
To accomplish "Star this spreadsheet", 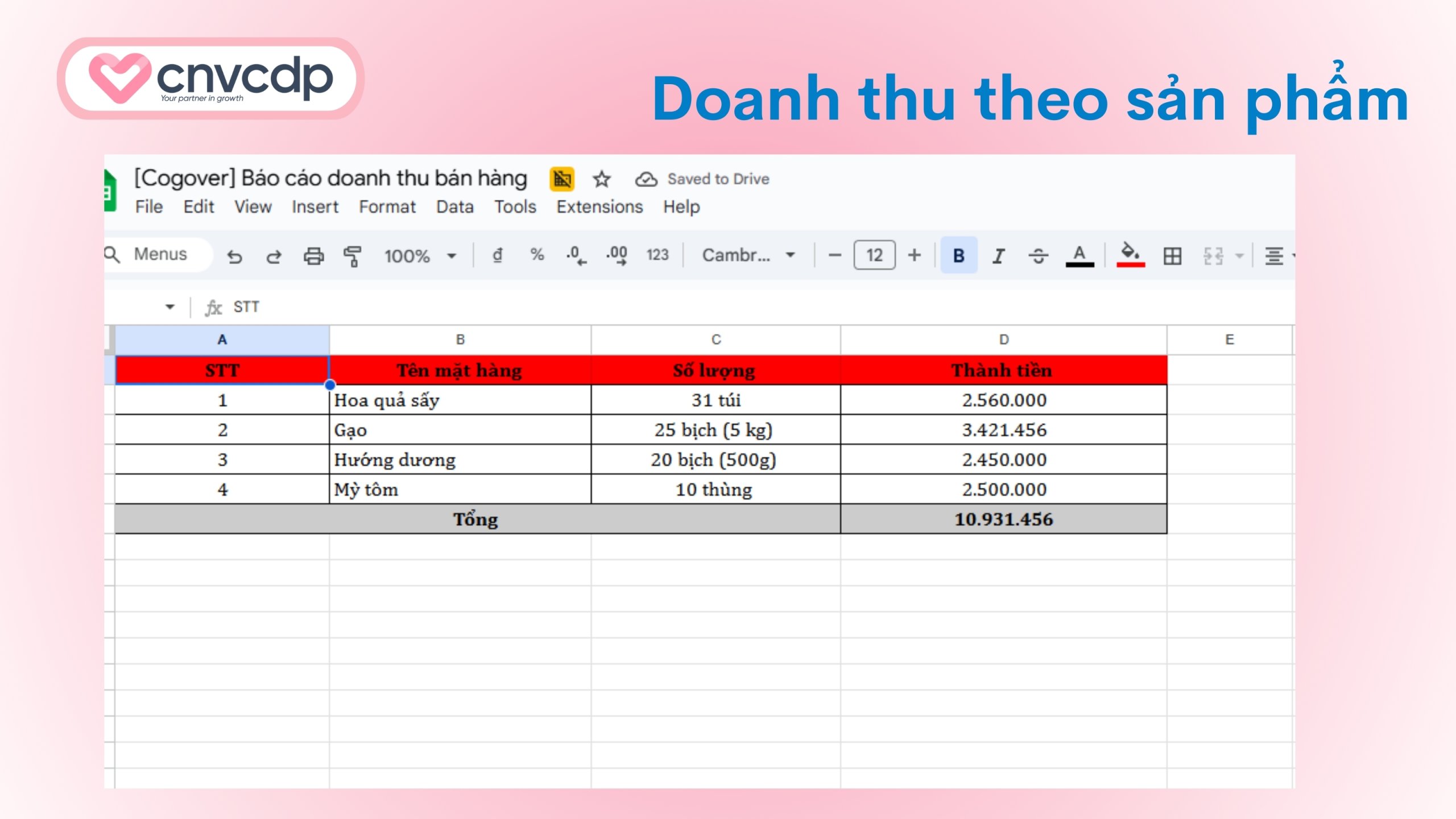I will [601, 179].
